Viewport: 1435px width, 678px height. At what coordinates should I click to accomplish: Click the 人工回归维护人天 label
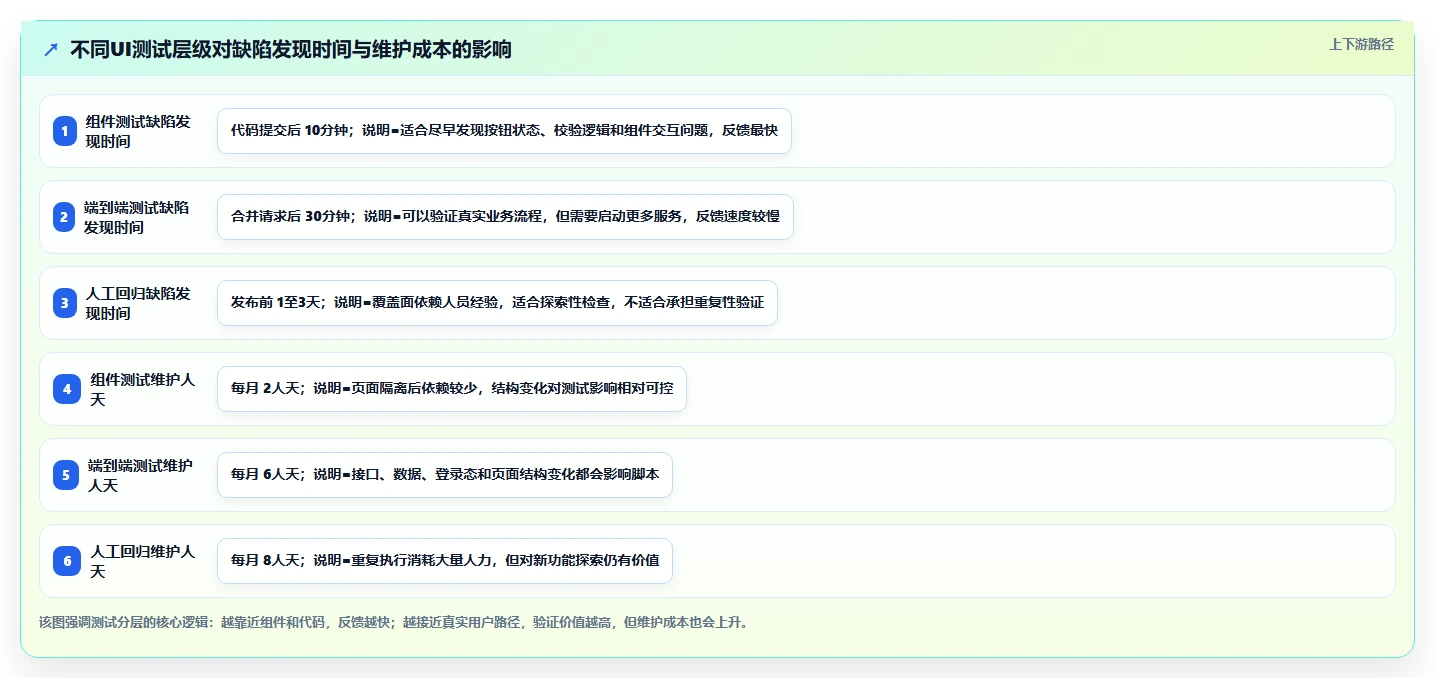[143, 561]
